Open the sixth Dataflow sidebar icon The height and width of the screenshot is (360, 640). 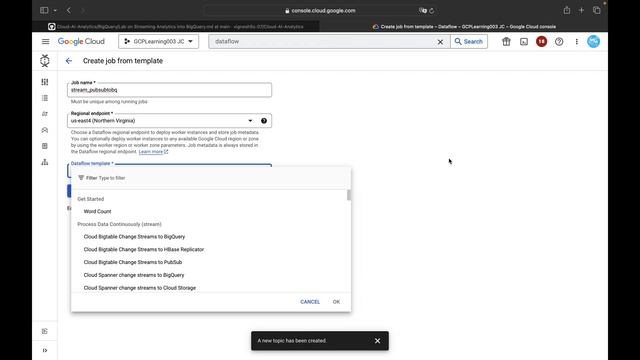click(45, 162)
